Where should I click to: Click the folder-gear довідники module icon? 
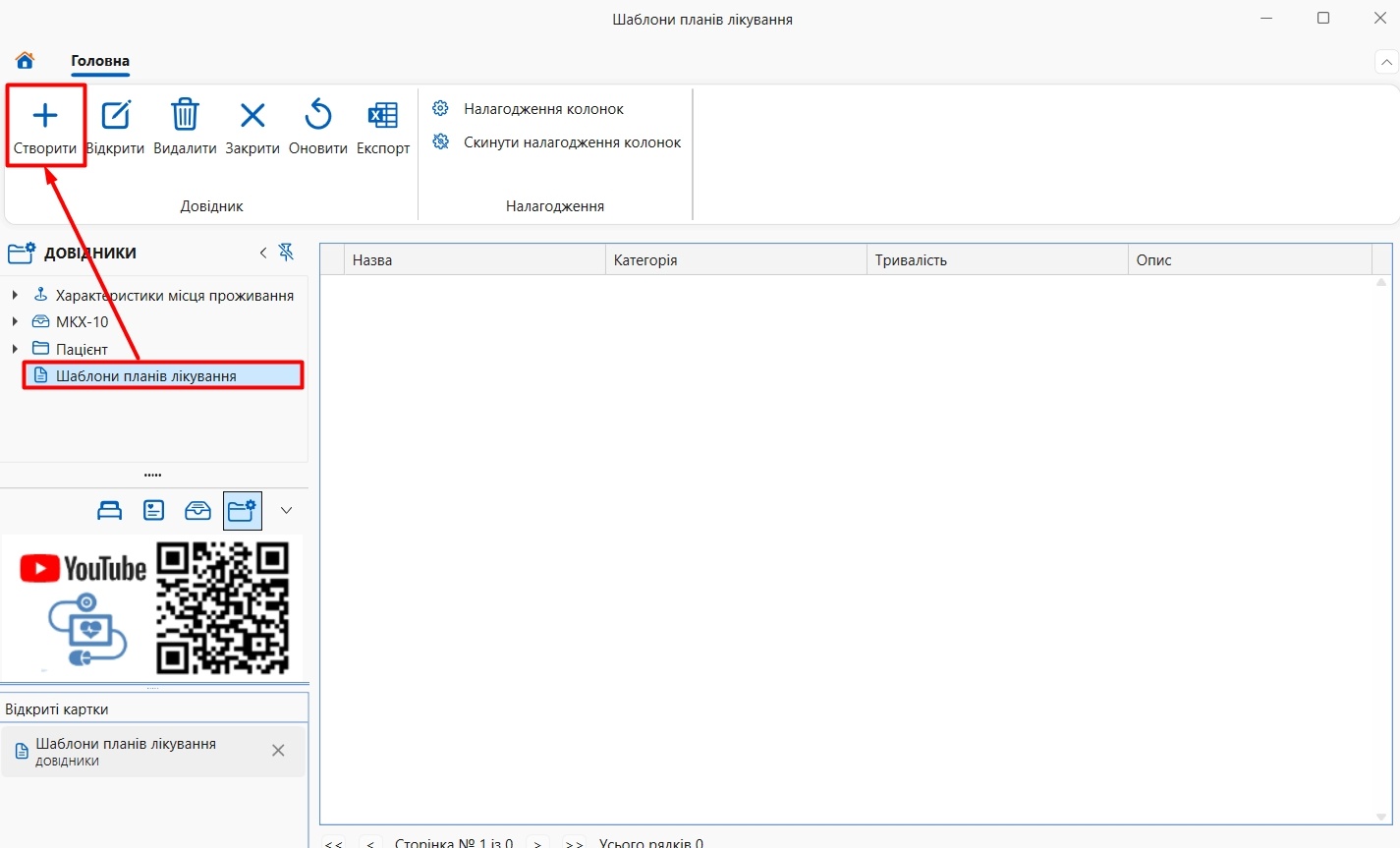[243, 510]
